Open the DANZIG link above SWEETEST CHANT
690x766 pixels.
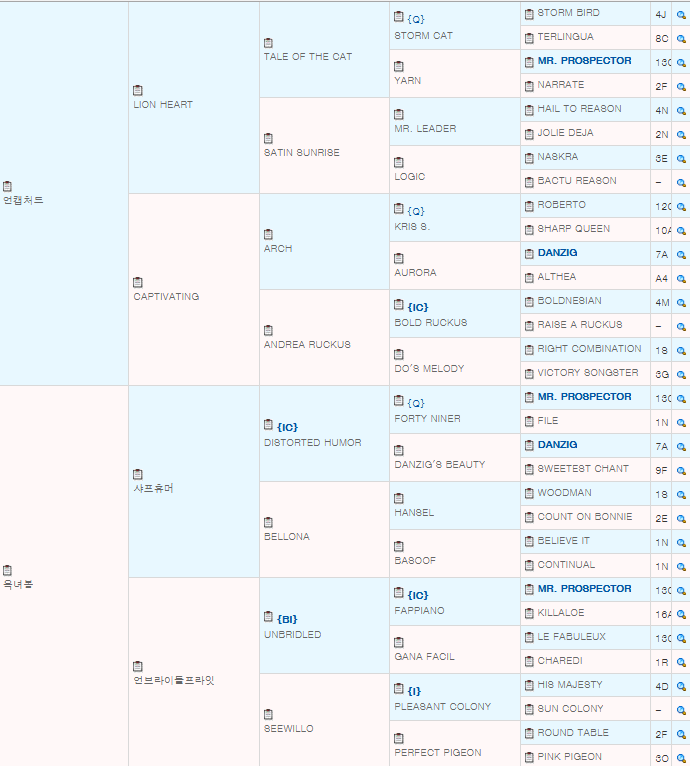[558, 445]
